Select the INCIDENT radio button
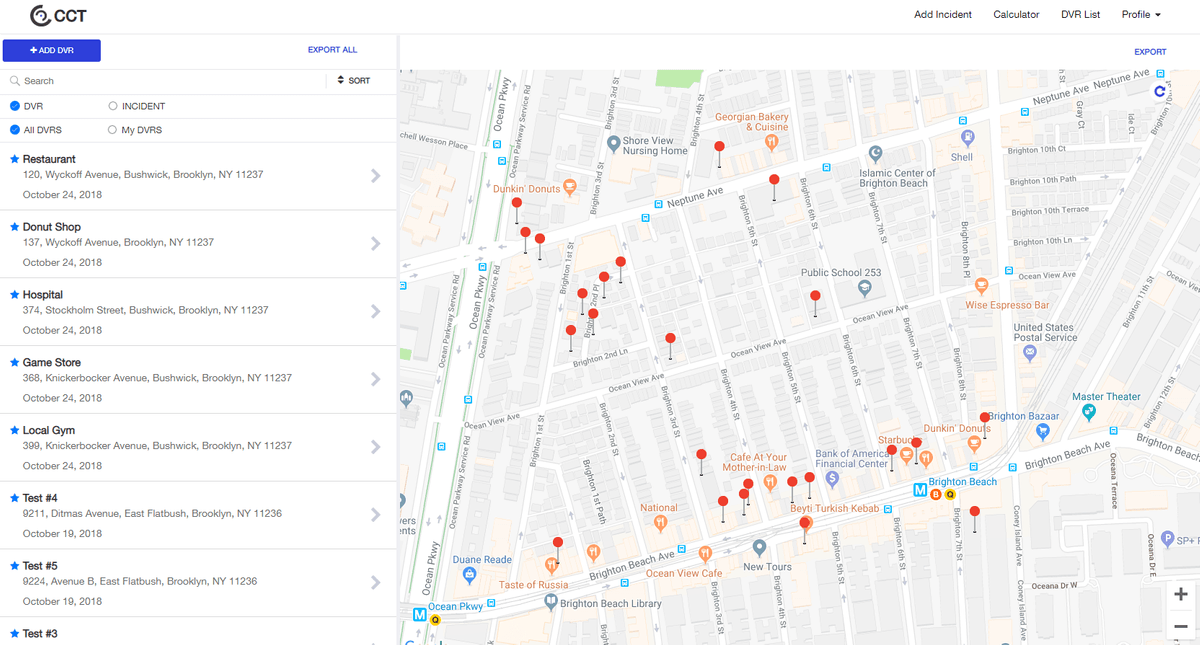 (x=113, y=106)
